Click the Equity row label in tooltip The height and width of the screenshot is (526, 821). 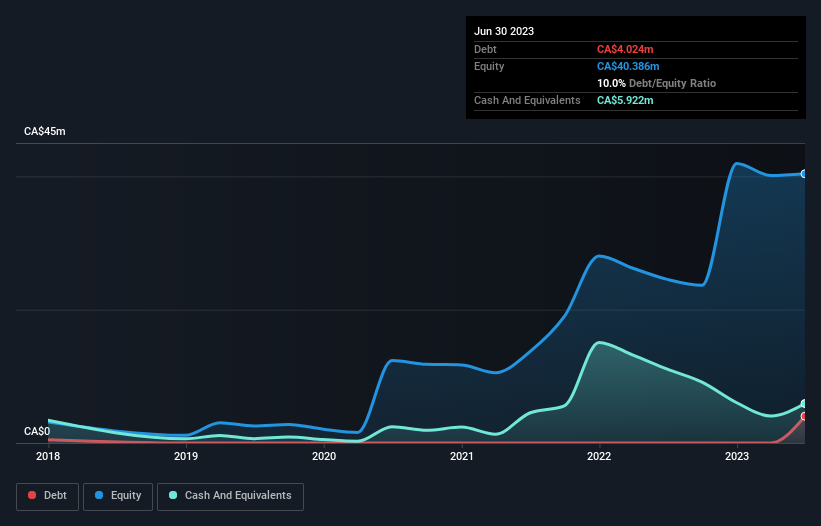(489, 66)
